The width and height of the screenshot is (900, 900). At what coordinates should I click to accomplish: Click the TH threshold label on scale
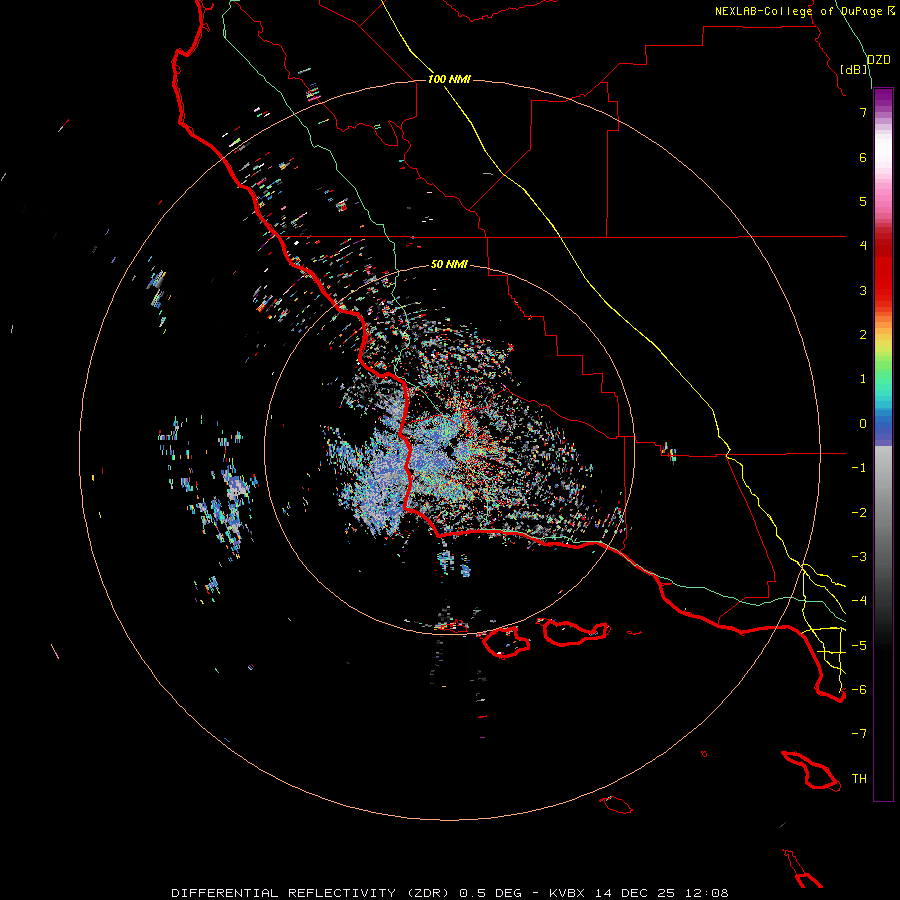point(859,779)
